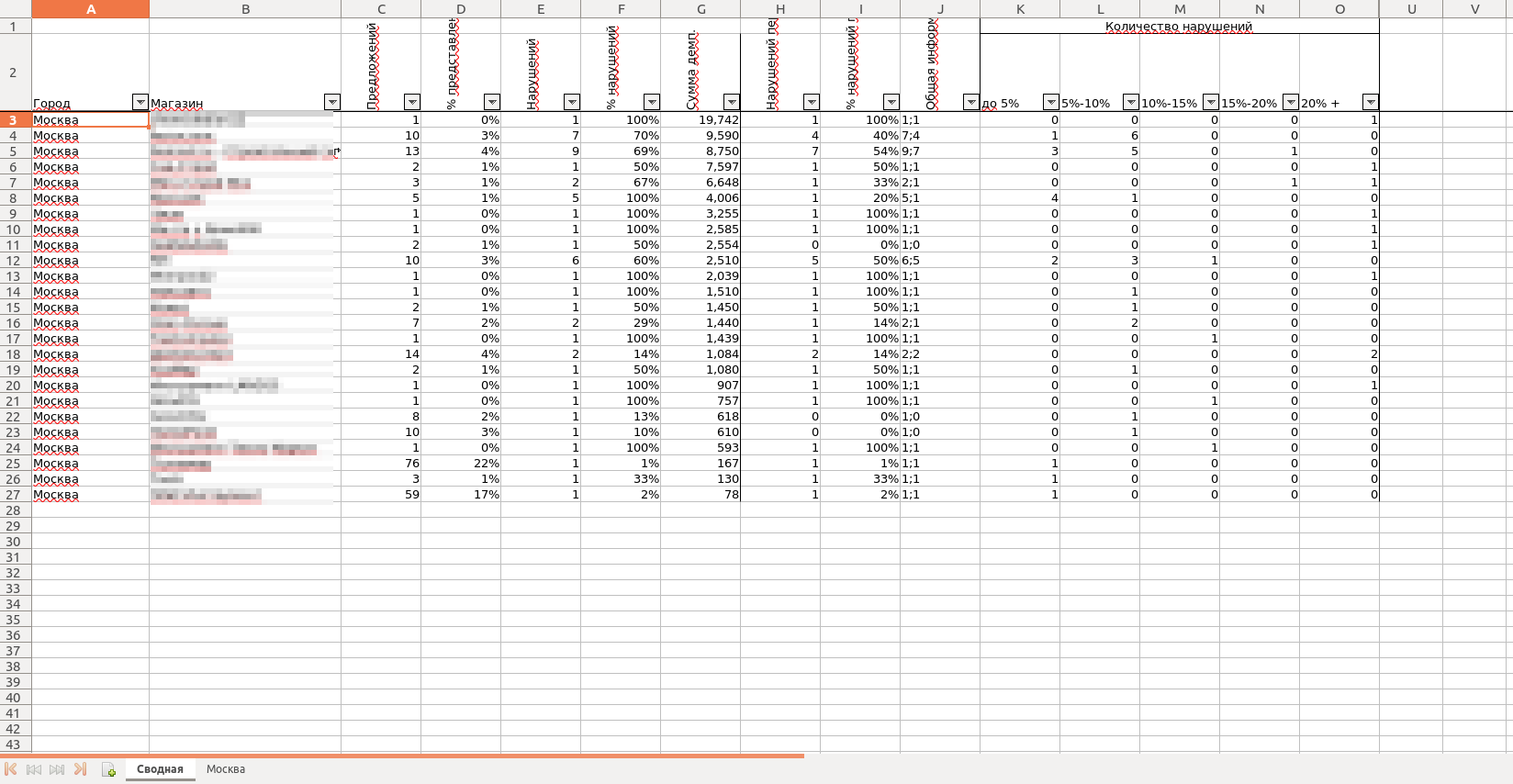Viewport: 1513px width, 784px height.
Task: Open the Магазин column filter arrow
Action: pos(332,102)
